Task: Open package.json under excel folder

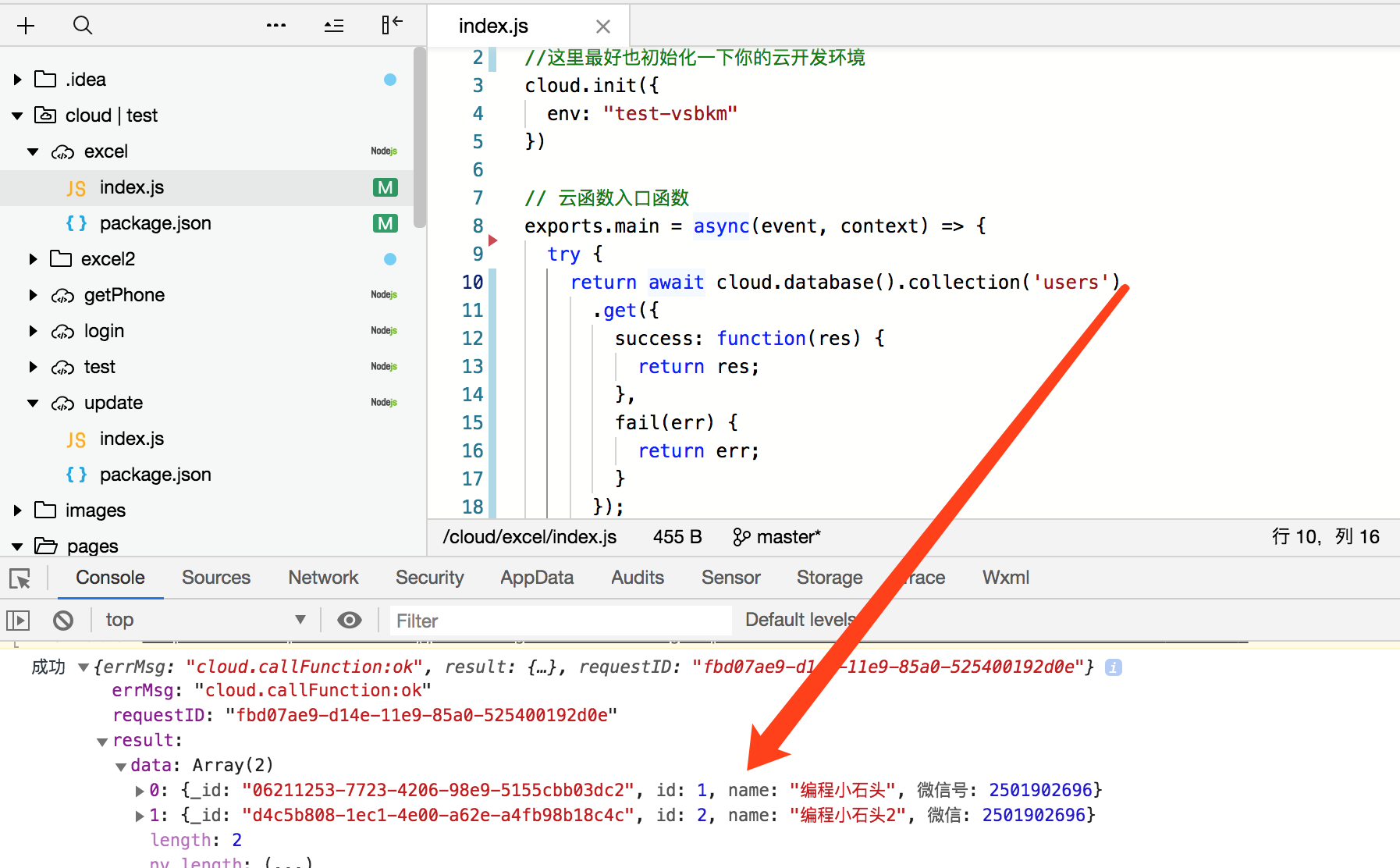Action: (155, 223)
